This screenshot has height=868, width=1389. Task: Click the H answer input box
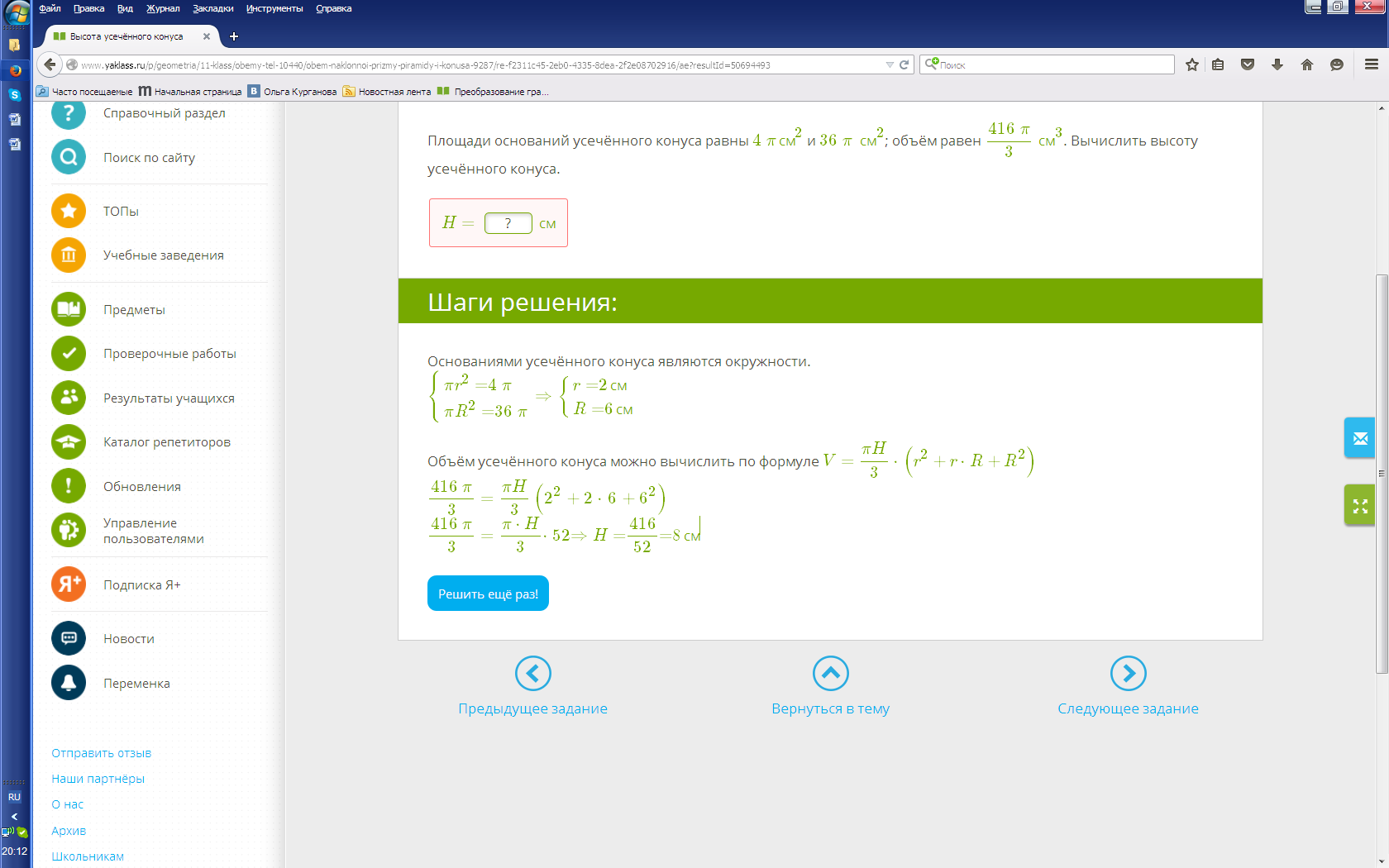click(508, 223)
